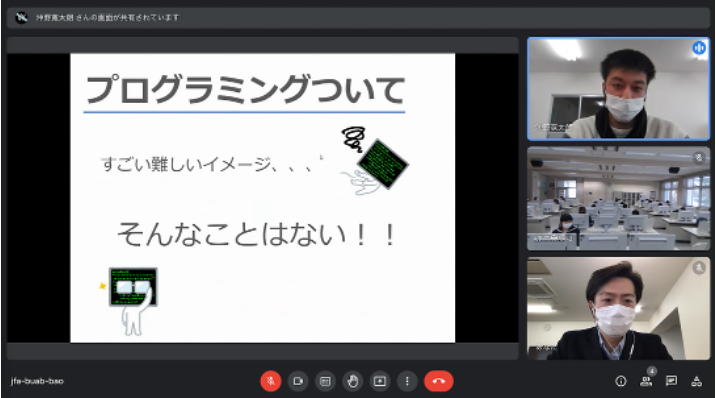Open the activities shapes icon
The height and width of the screenshot is (398, 716).
696,381
